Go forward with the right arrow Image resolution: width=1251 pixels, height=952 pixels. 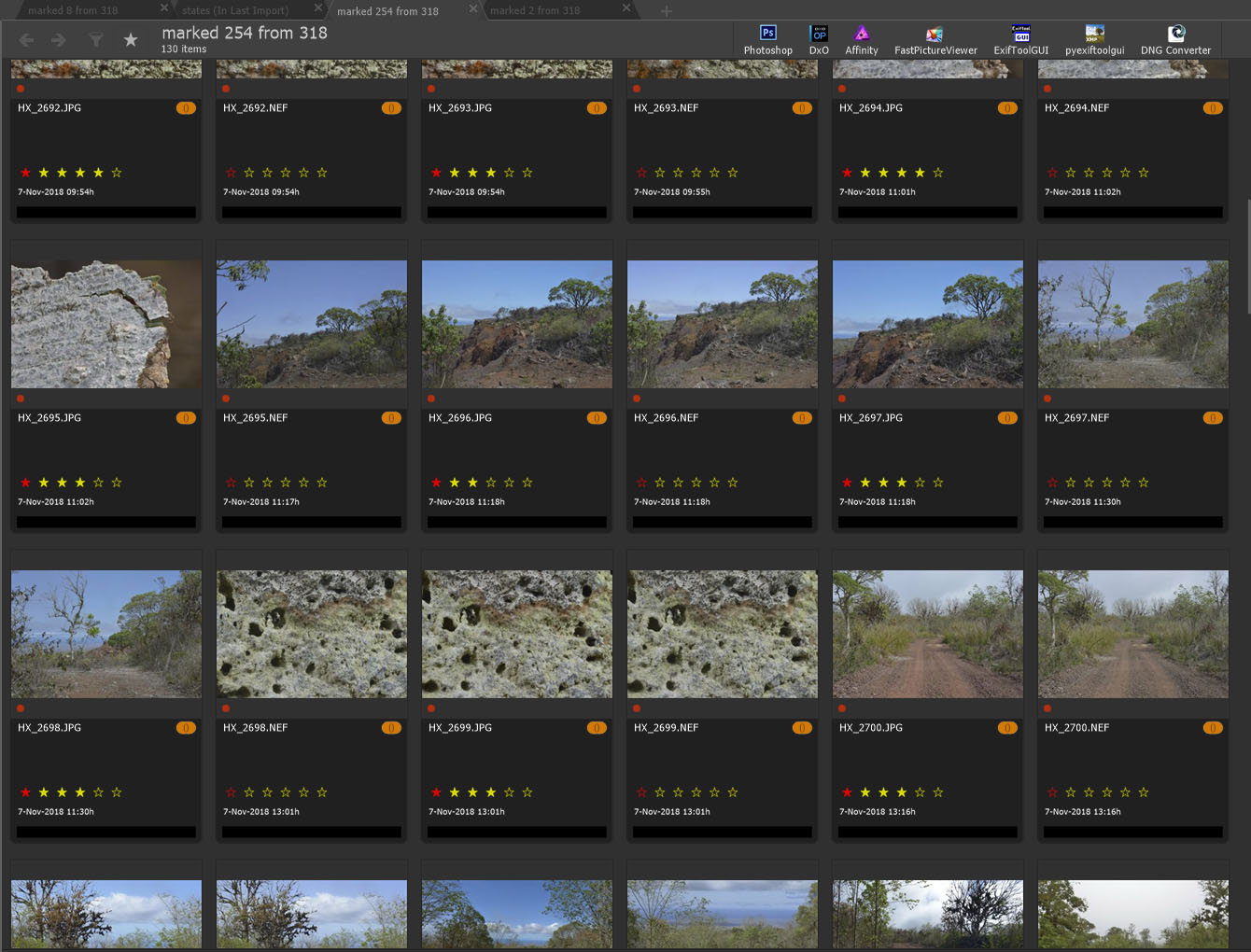(x=59, y=40)
